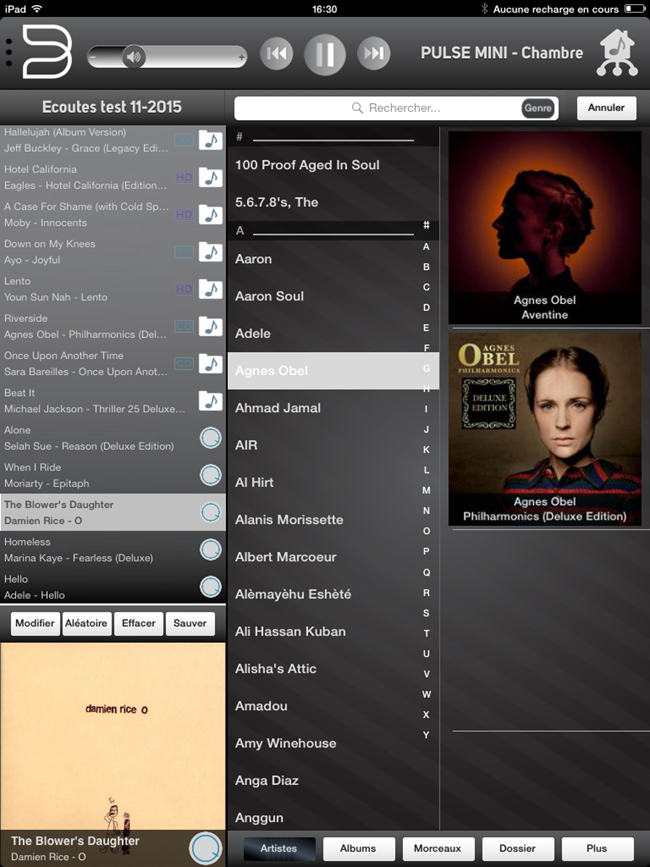Click Sauver to save the playlist

(x=190, y=624)
